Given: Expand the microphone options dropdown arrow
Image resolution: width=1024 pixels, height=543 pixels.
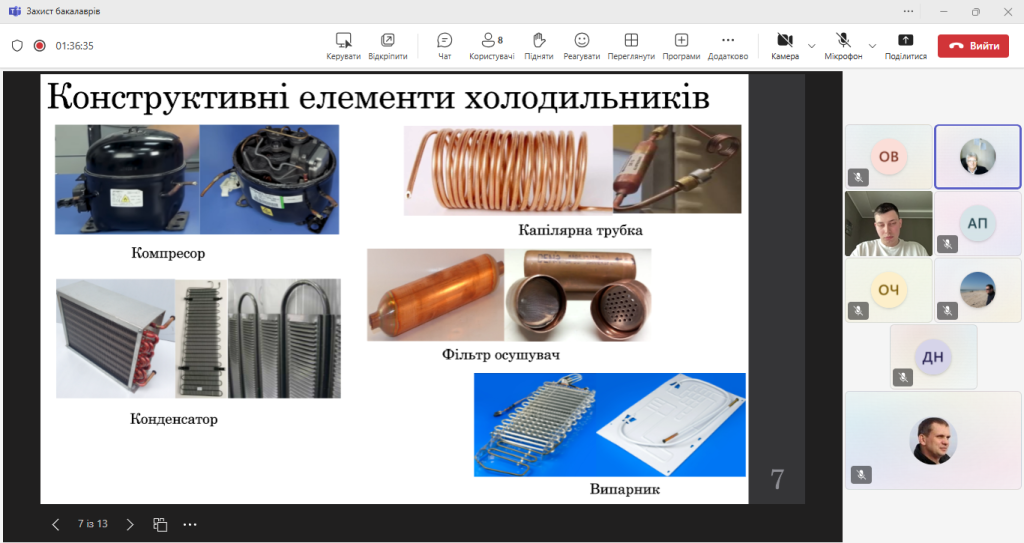Looking at the screenshot, I should click(872, 45).
